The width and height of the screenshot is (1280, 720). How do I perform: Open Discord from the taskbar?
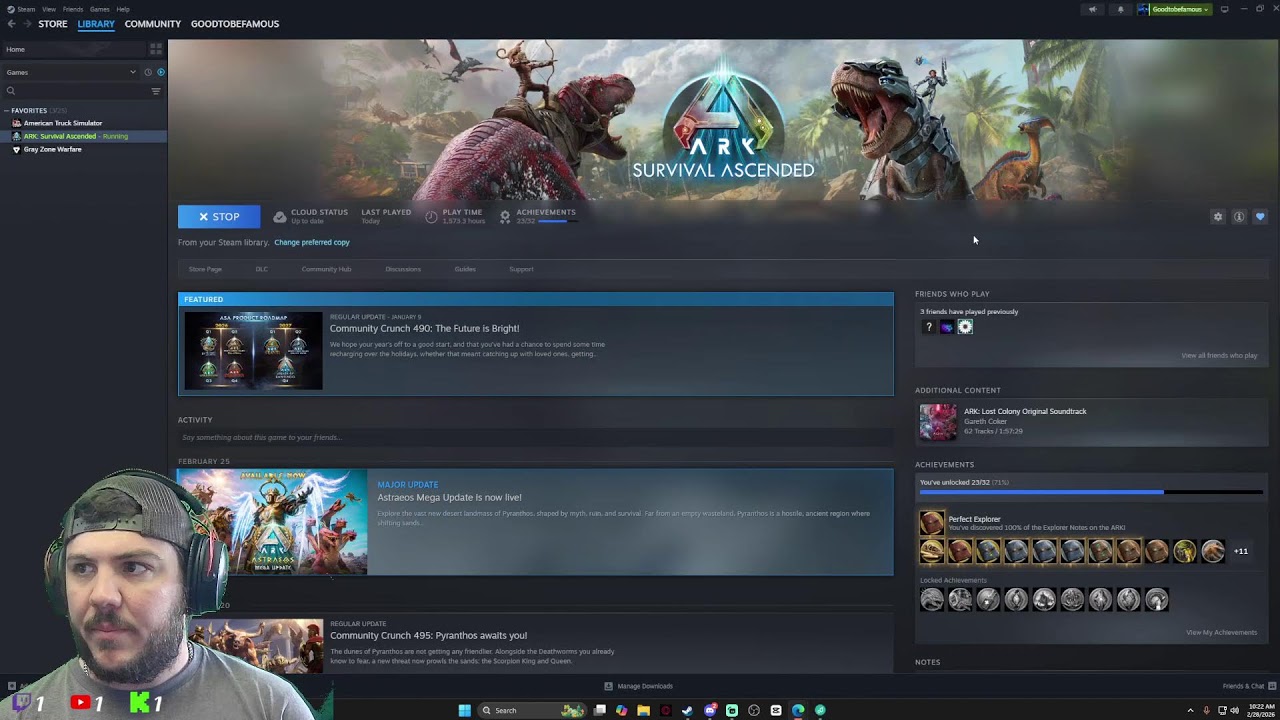710,710
